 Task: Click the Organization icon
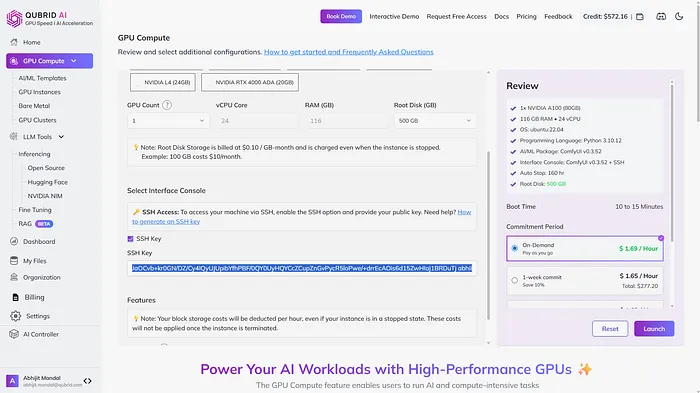(14, 277)
